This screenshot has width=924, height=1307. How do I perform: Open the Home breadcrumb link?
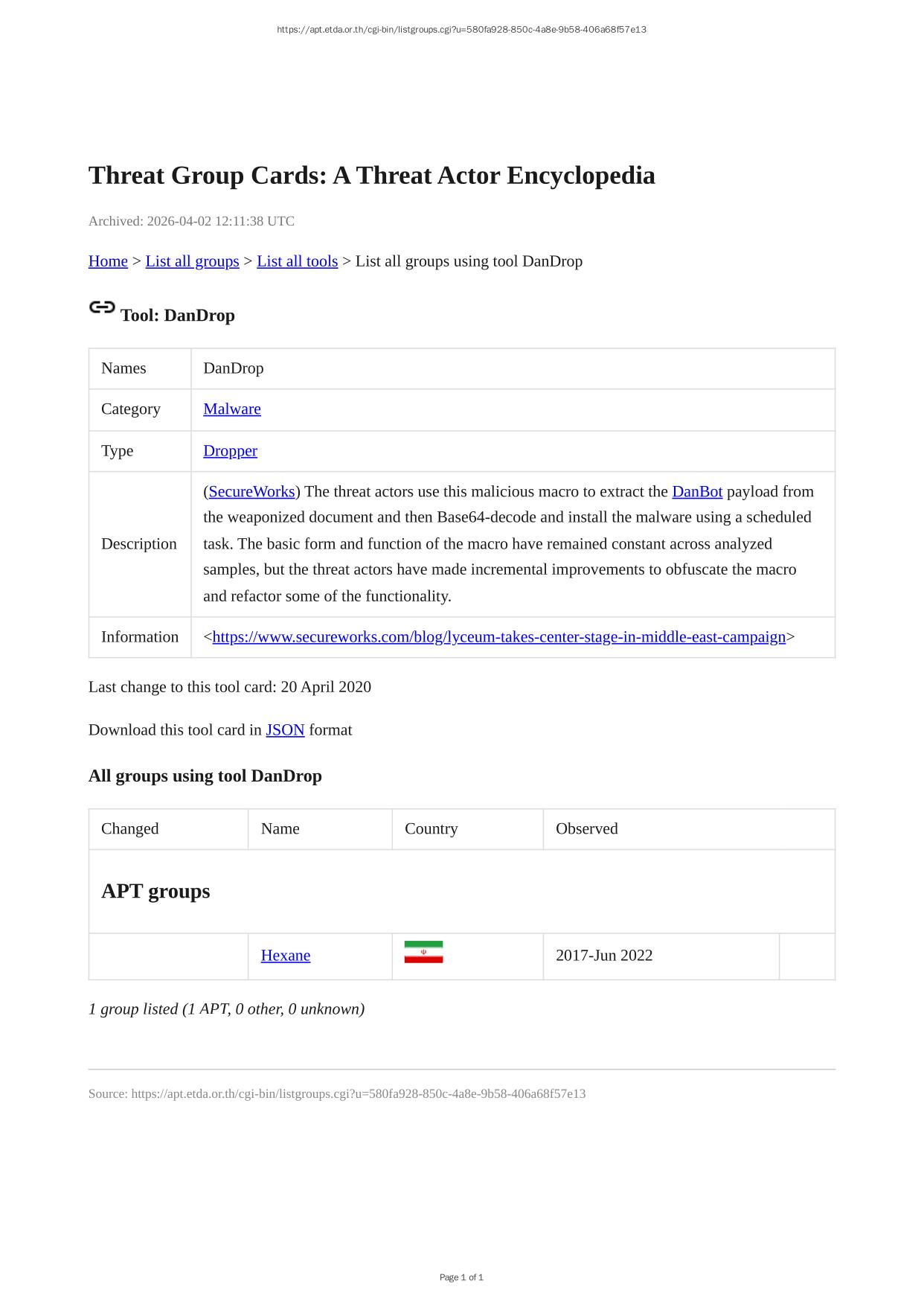point(108,261)
